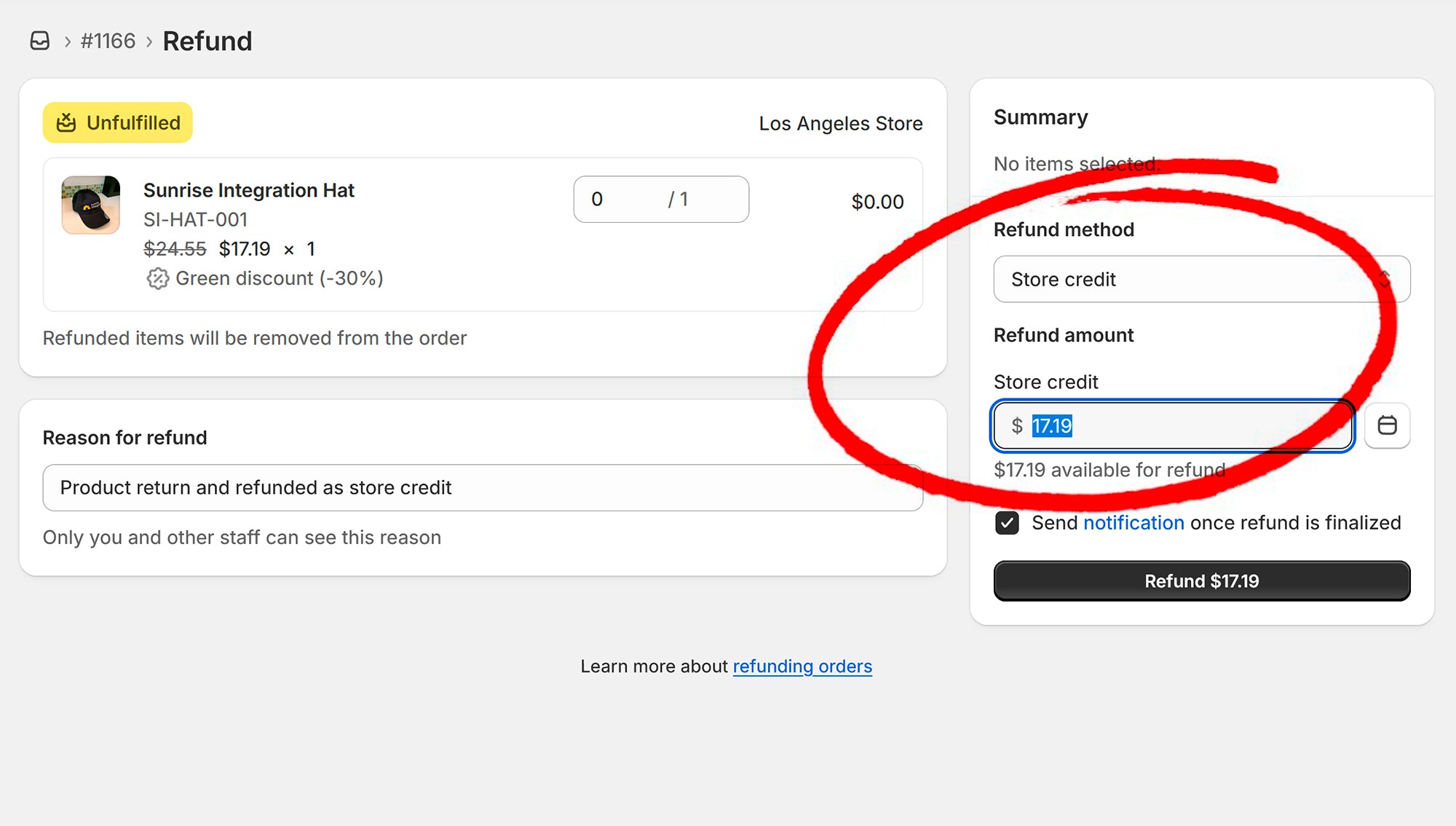Click the $17.19 available for refund text
Image resolution: width=1456 pixels, height=826 pixels.
(1109, 470)
